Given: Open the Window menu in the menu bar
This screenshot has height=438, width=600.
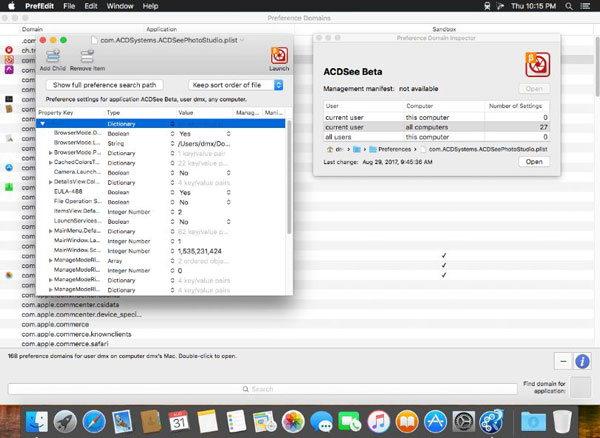Looking at the screenshot, I should (122, 6).
